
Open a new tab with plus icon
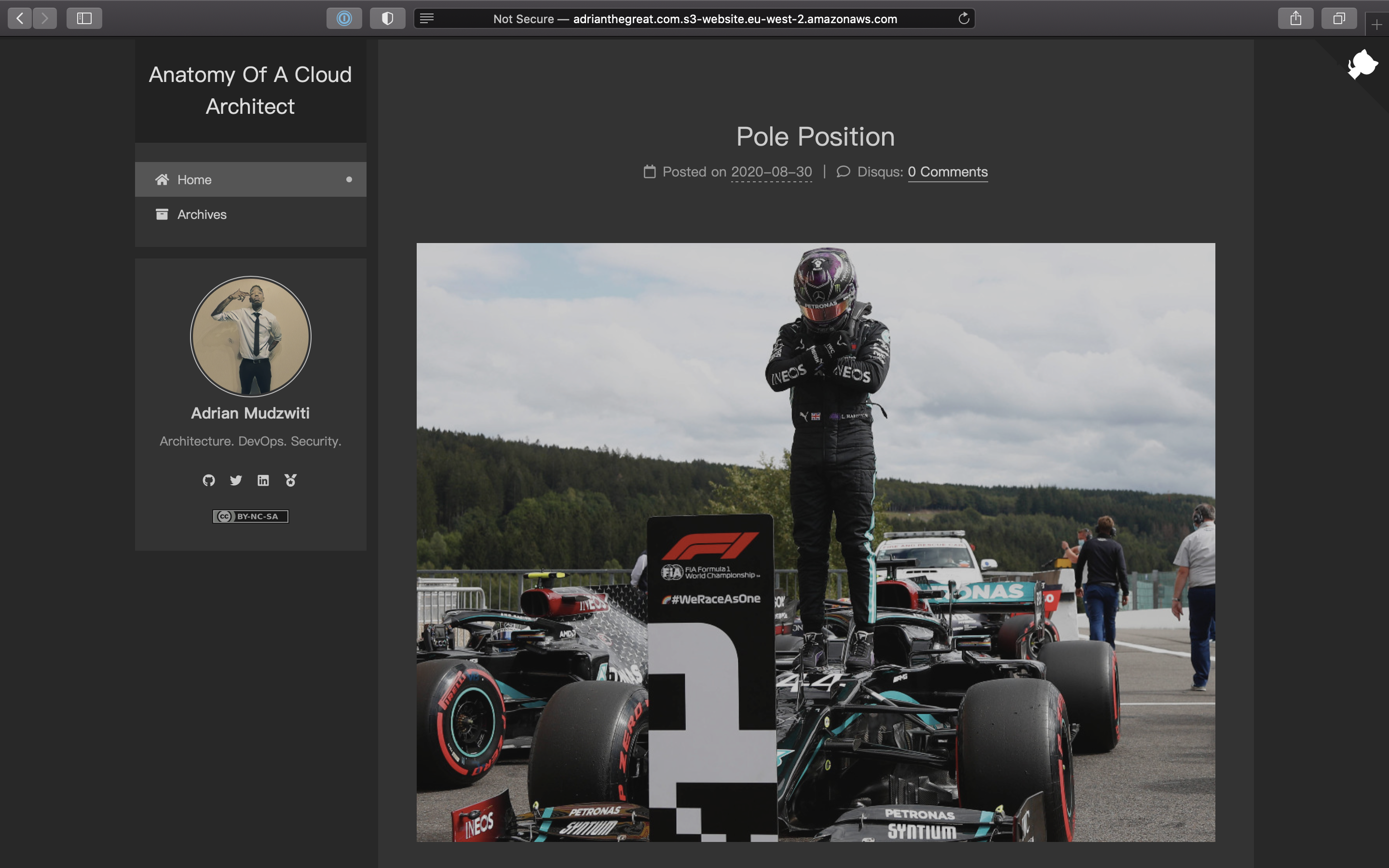[x=1376, y=25]
